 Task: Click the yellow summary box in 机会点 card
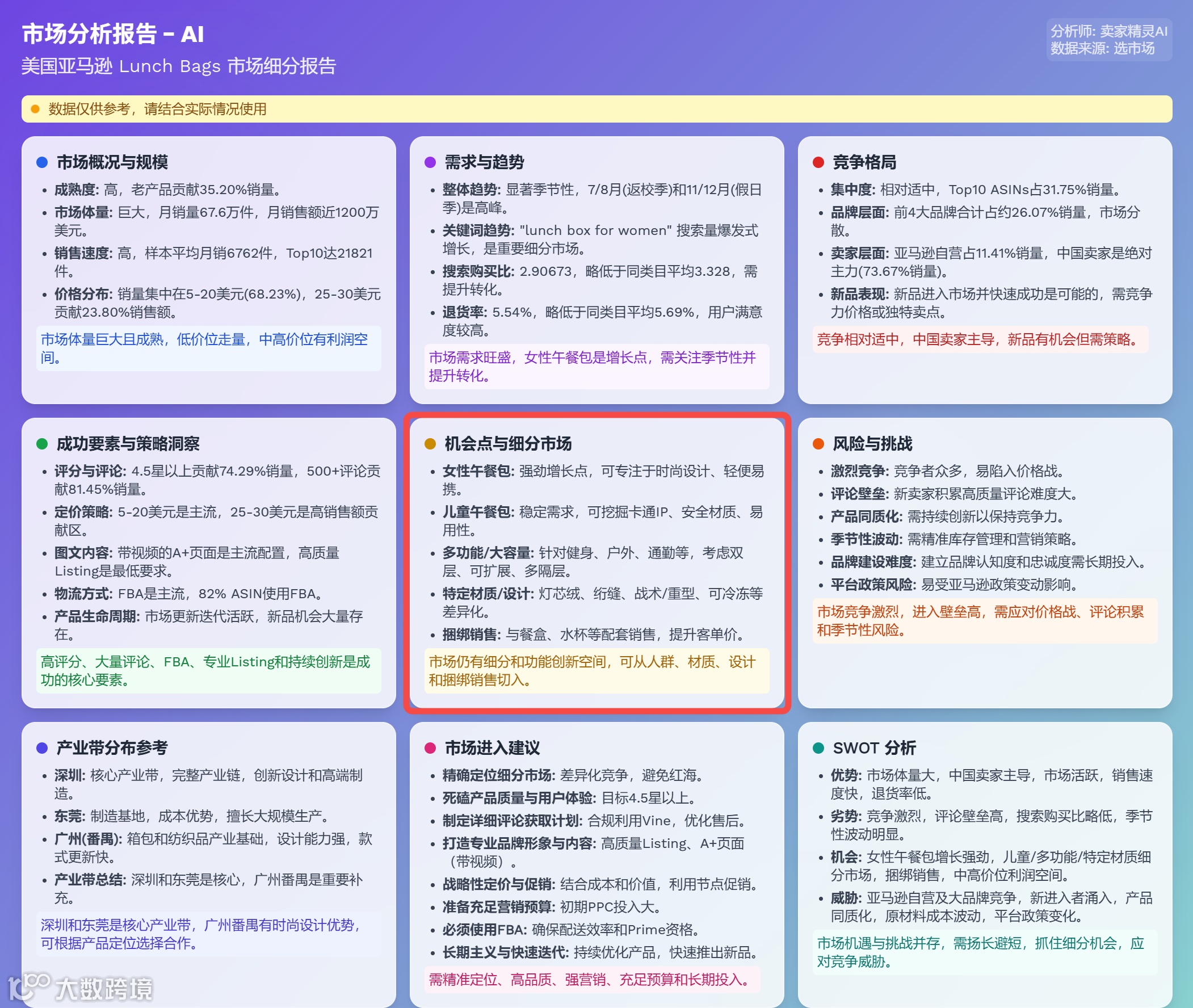[596, 671]
